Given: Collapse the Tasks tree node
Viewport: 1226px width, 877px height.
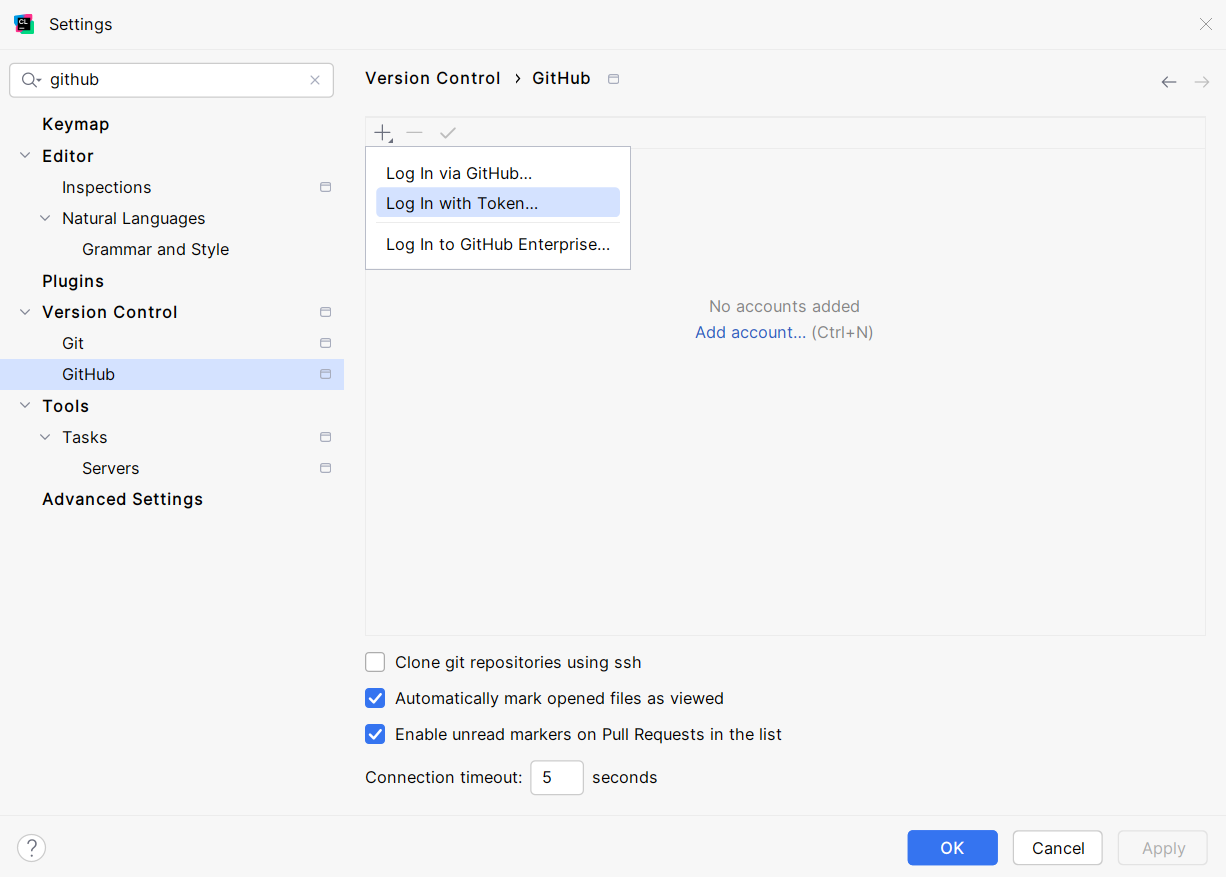Looking at the screenshot, I should [45, 437].
